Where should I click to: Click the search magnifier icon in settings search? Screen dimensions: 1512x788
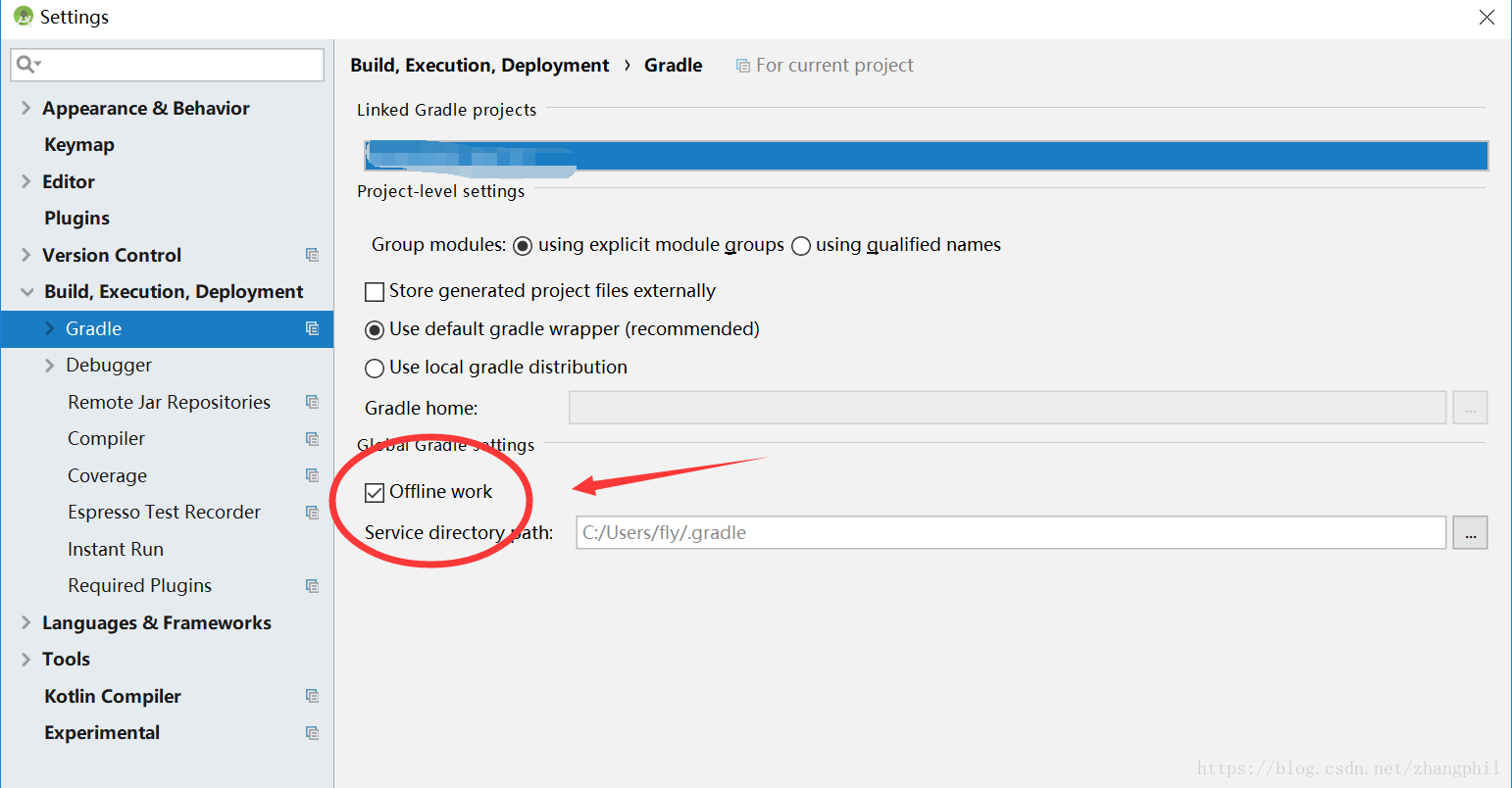click(x=27, y=65)
